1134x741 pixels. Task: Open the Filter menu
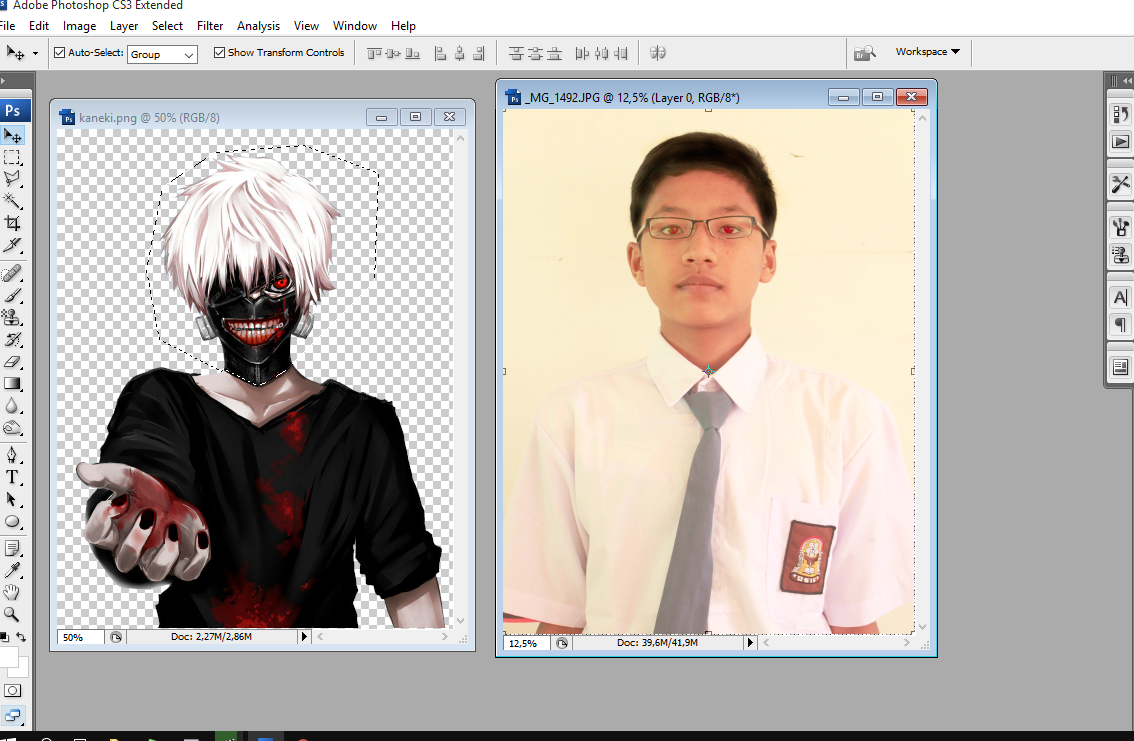tap(210, 25)
